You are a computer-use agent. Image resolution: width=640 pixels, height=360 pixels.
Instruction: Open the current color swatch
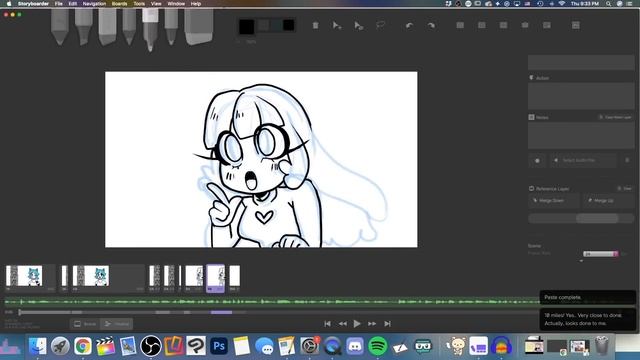point(247,27)
